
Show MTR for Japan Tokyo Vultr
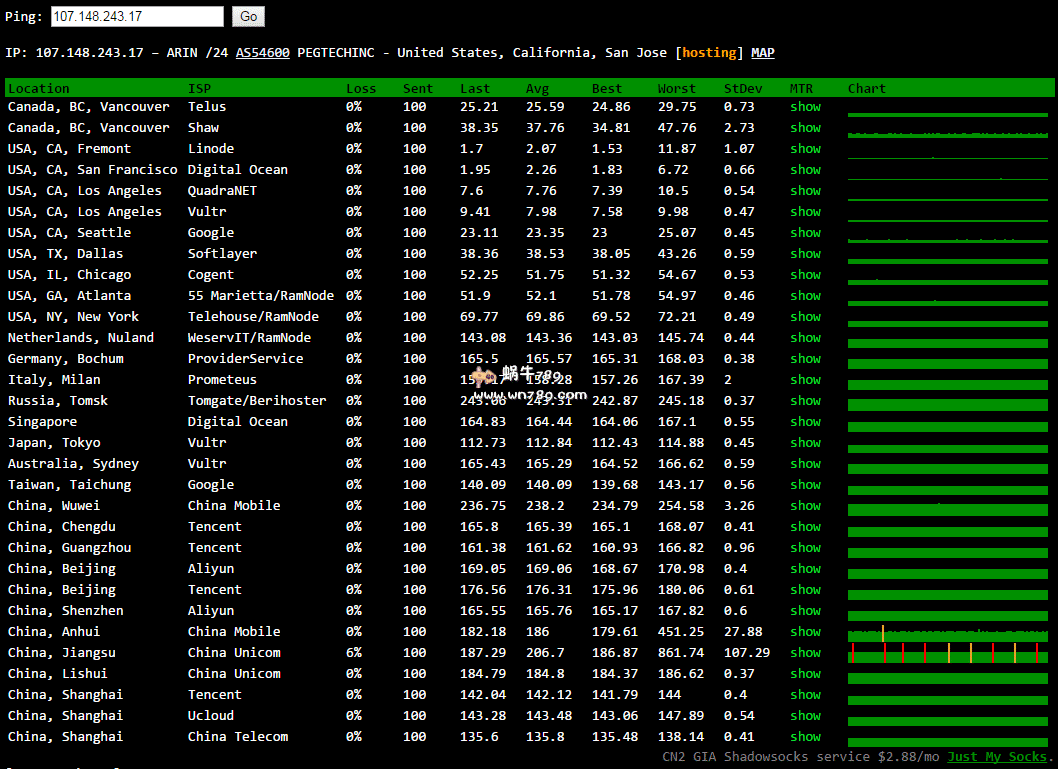[805, 443]
